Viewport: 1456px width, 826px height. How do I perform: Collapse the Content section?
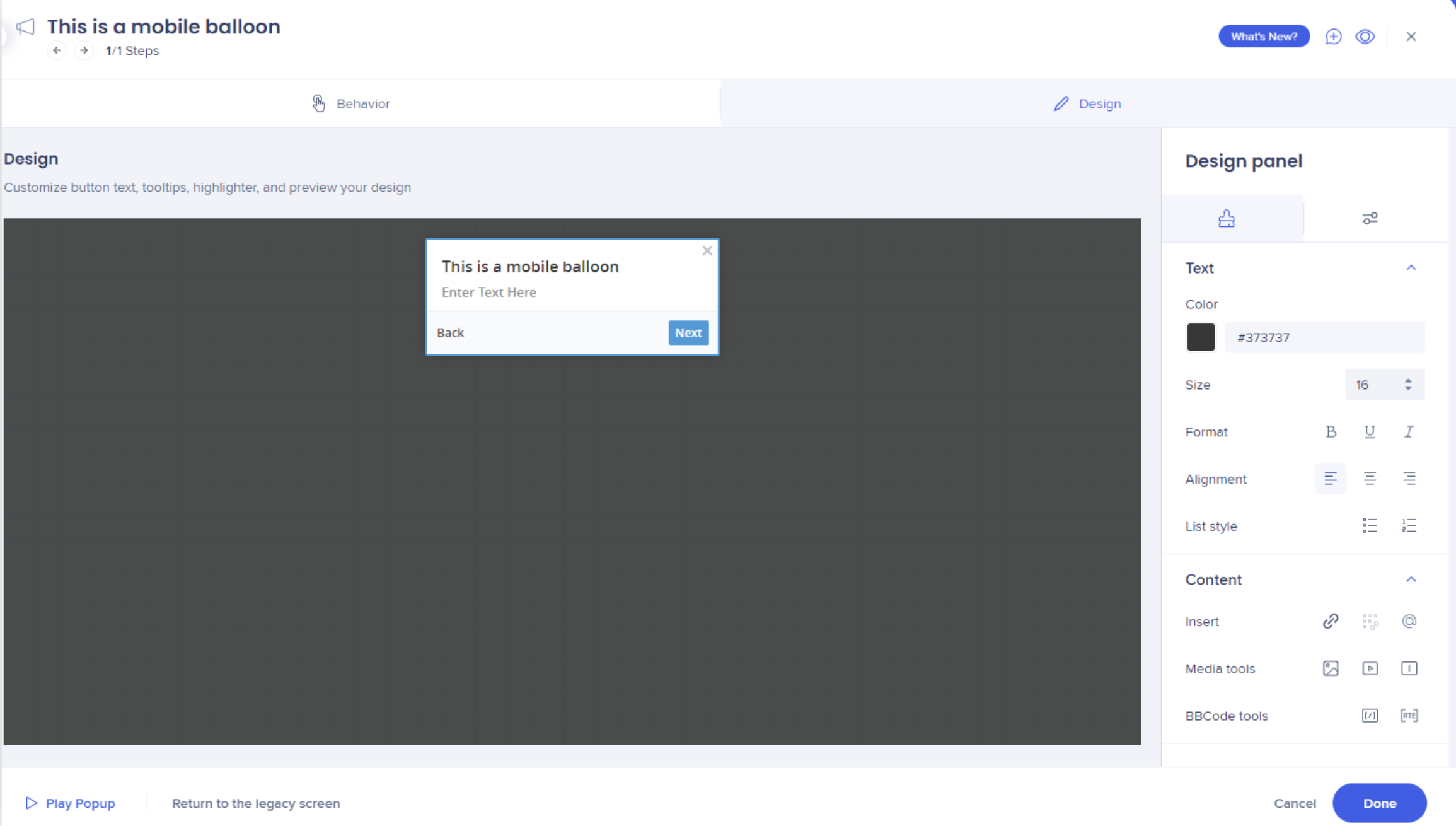1411,579
